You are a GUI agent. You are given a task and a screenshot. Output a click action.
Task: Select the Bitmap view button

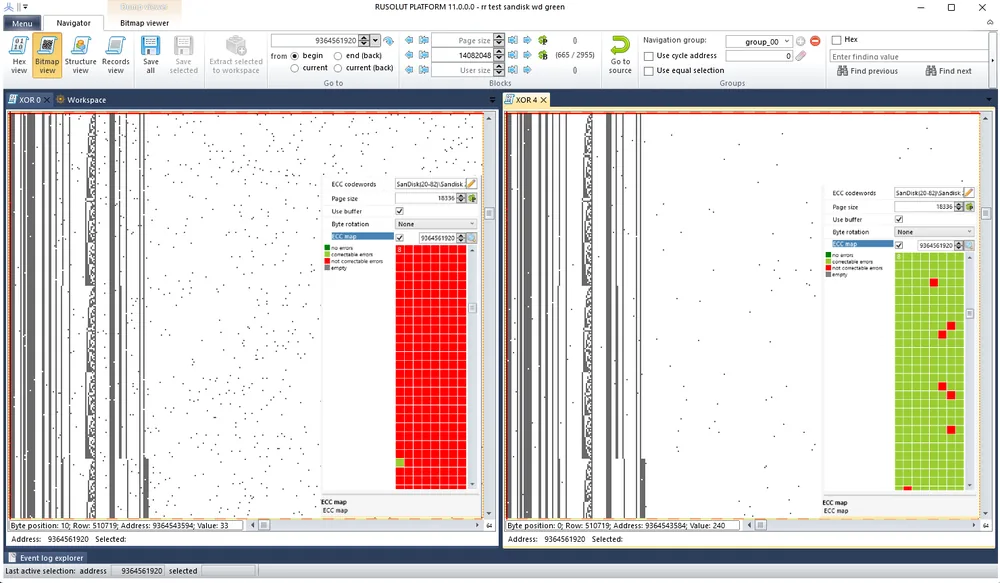click(x=47, y=55)
